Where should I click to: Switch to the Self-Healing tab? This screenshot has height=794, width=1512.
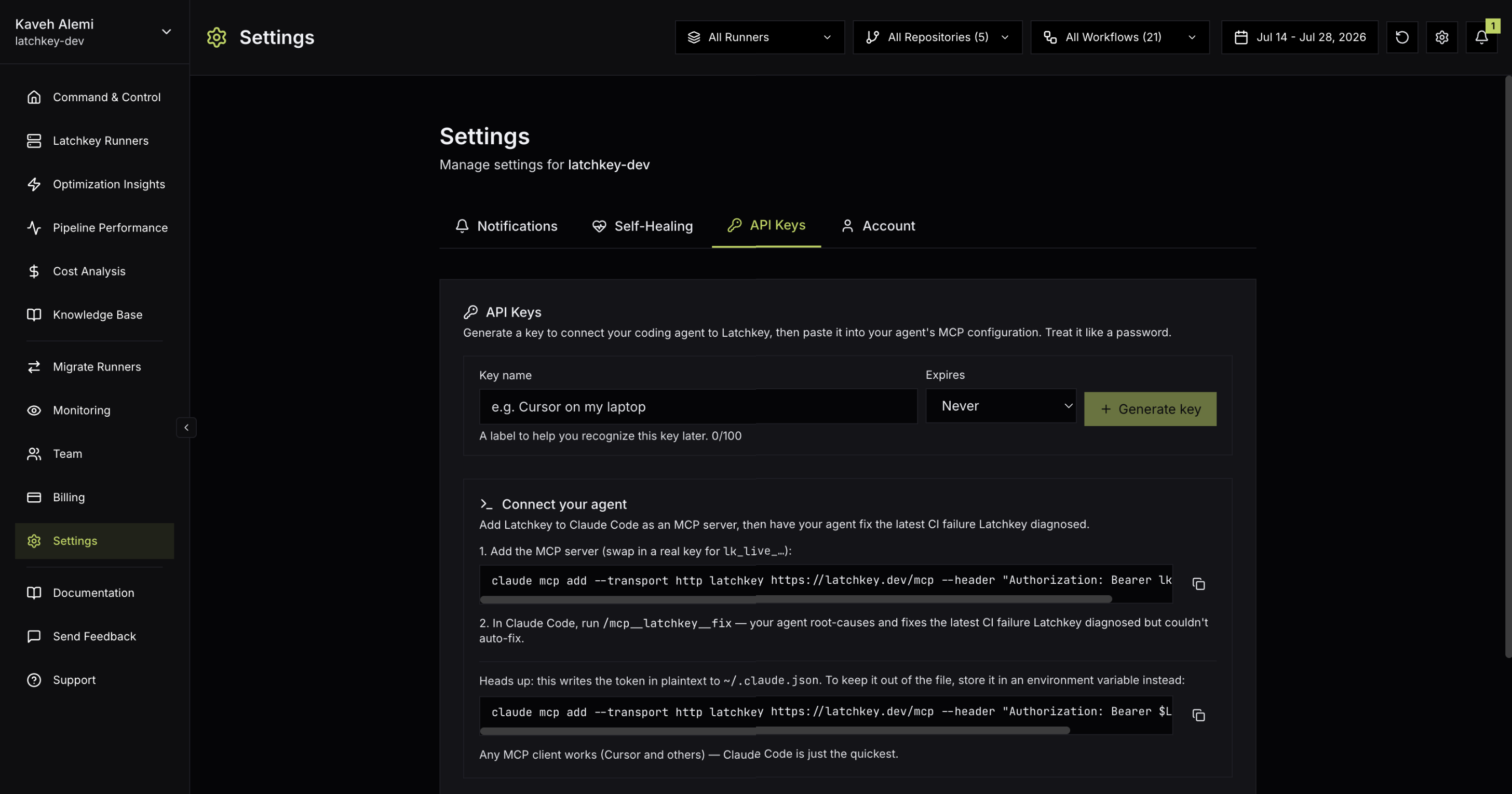point(642,225)
